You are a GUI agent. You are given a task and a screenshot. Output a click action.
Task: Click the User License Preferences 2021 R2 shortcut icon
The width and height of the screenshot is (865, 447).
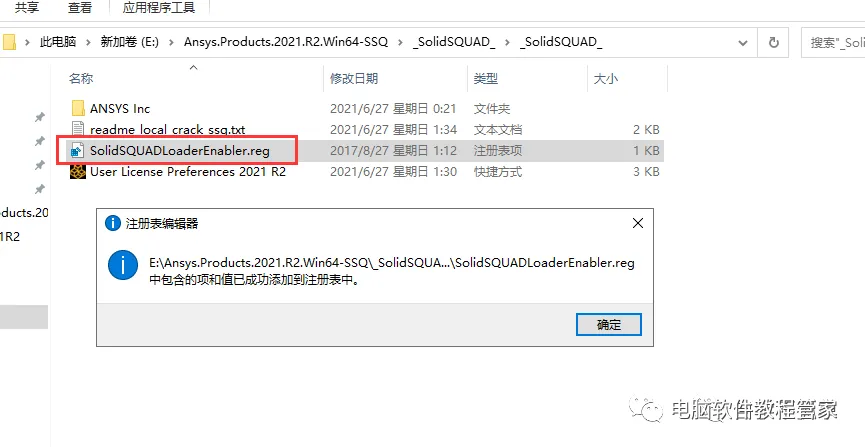(78, 172)
